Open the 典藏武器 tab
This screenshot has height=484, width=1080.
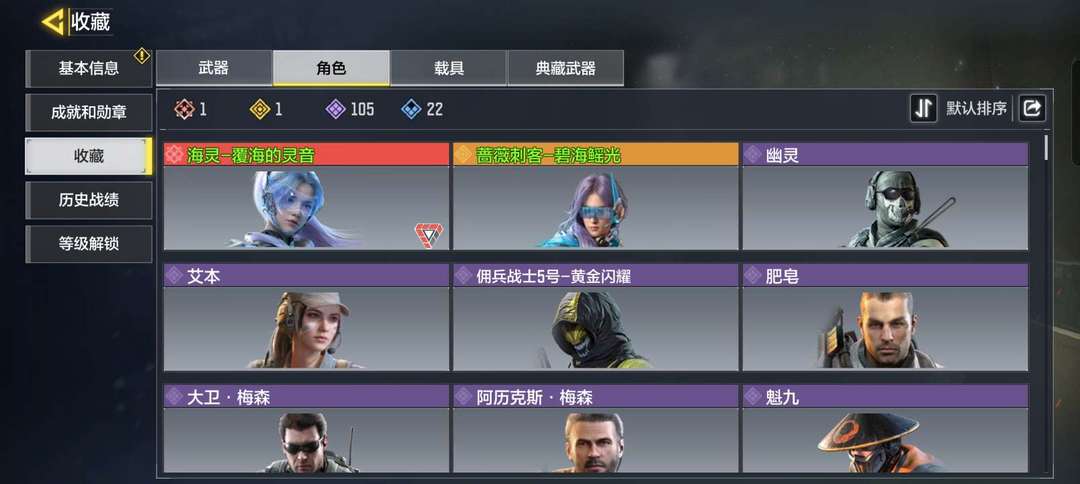click(x=565, y=68)
